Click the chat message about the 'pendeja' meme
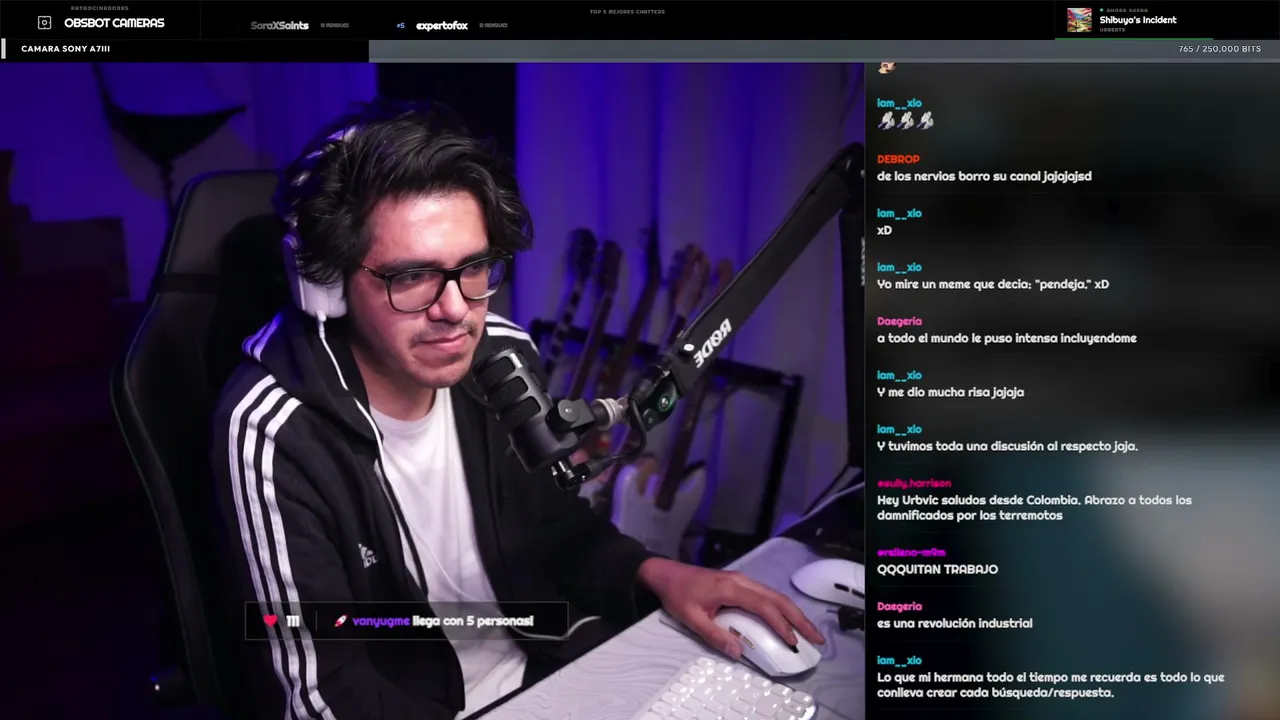The image size is (1280, 720). click(x=993, y=284)
